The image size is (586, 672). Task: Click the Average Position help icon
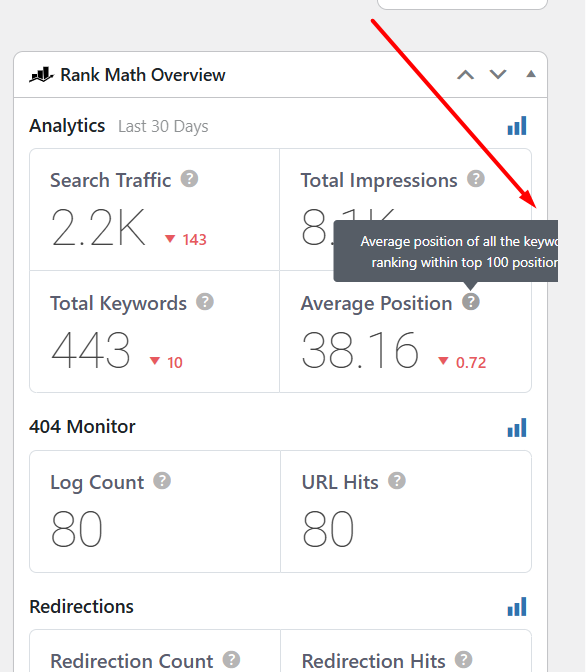point(471,302)
